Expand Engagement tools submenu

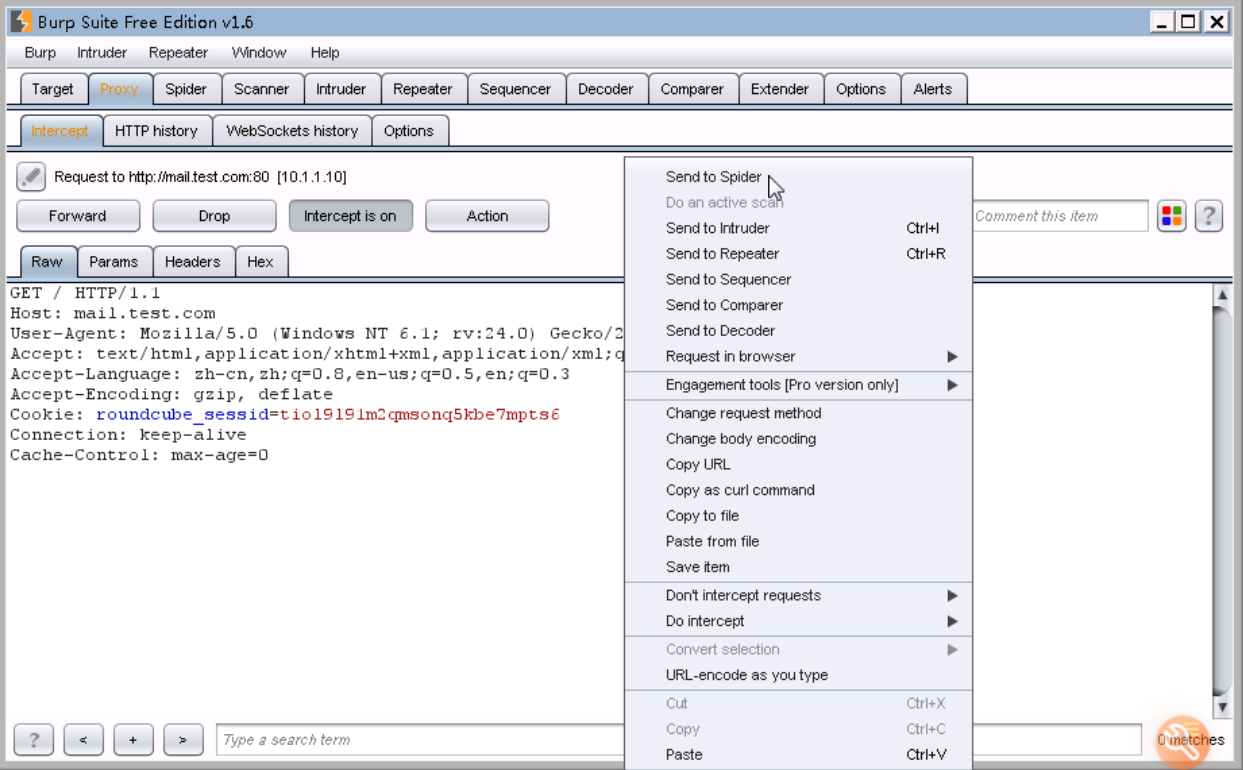[798, 385]
